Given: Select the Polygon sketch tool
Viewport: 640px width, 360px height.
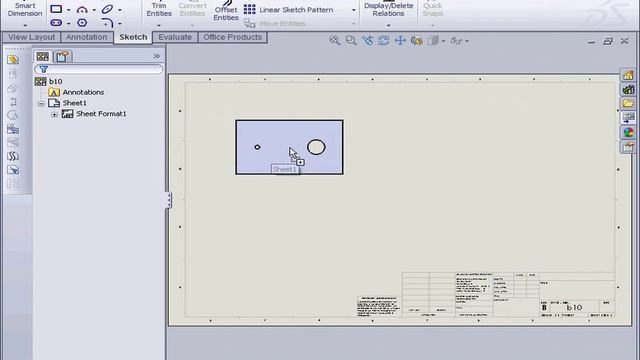Looking at the screenshot, I should click(x=82, y=23).
